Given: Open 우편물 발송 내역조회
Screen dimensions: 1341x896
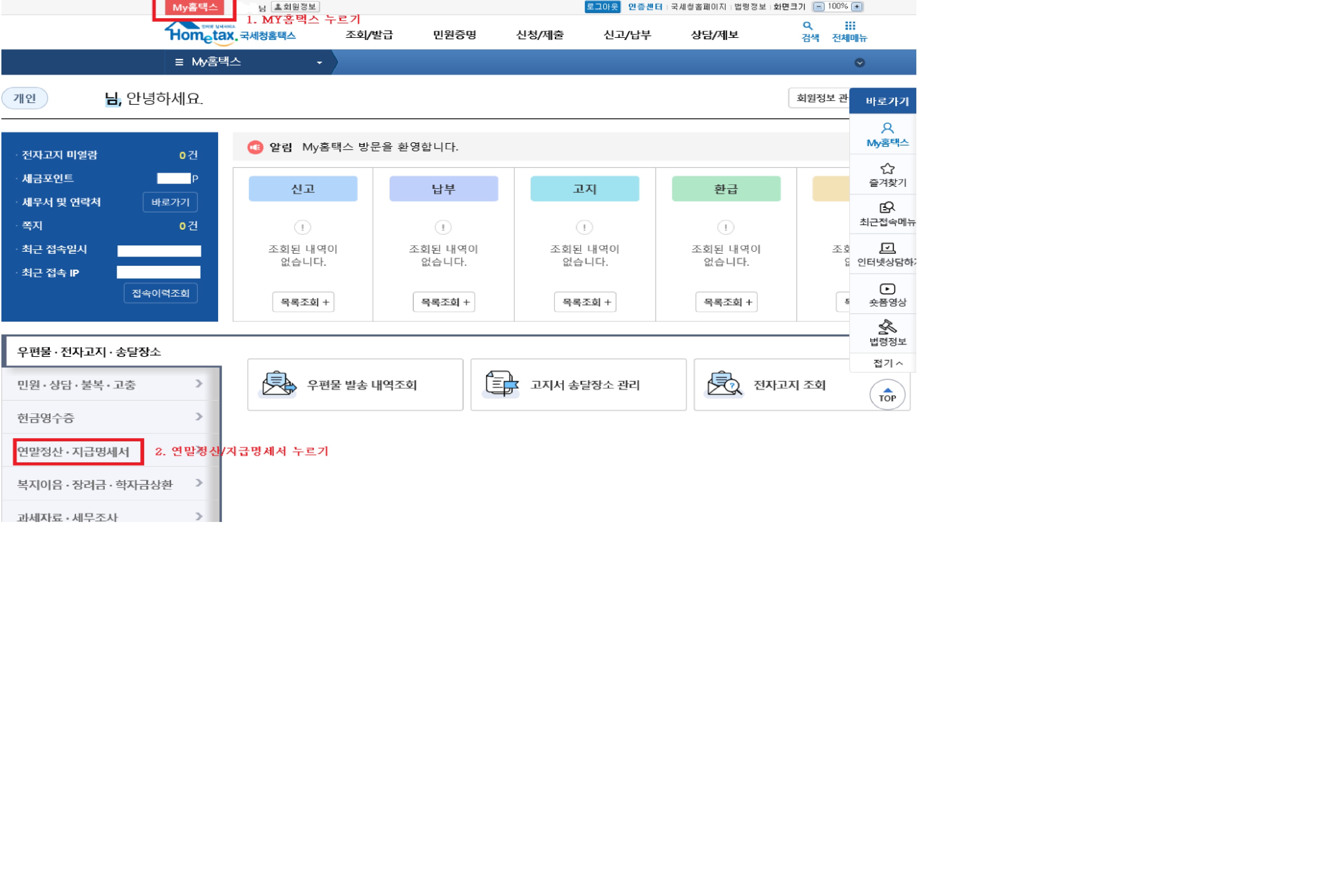Looking at the screenshot, I should click(355, 385).
